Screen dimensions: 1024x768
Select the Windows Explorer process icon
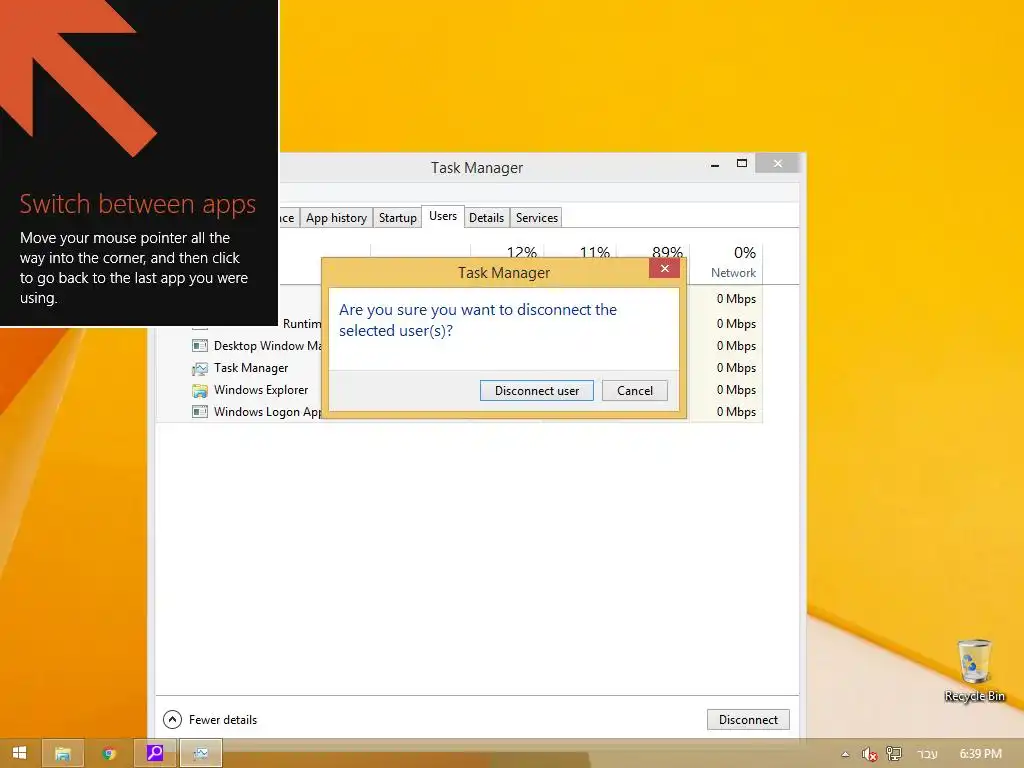click(200, 391)
